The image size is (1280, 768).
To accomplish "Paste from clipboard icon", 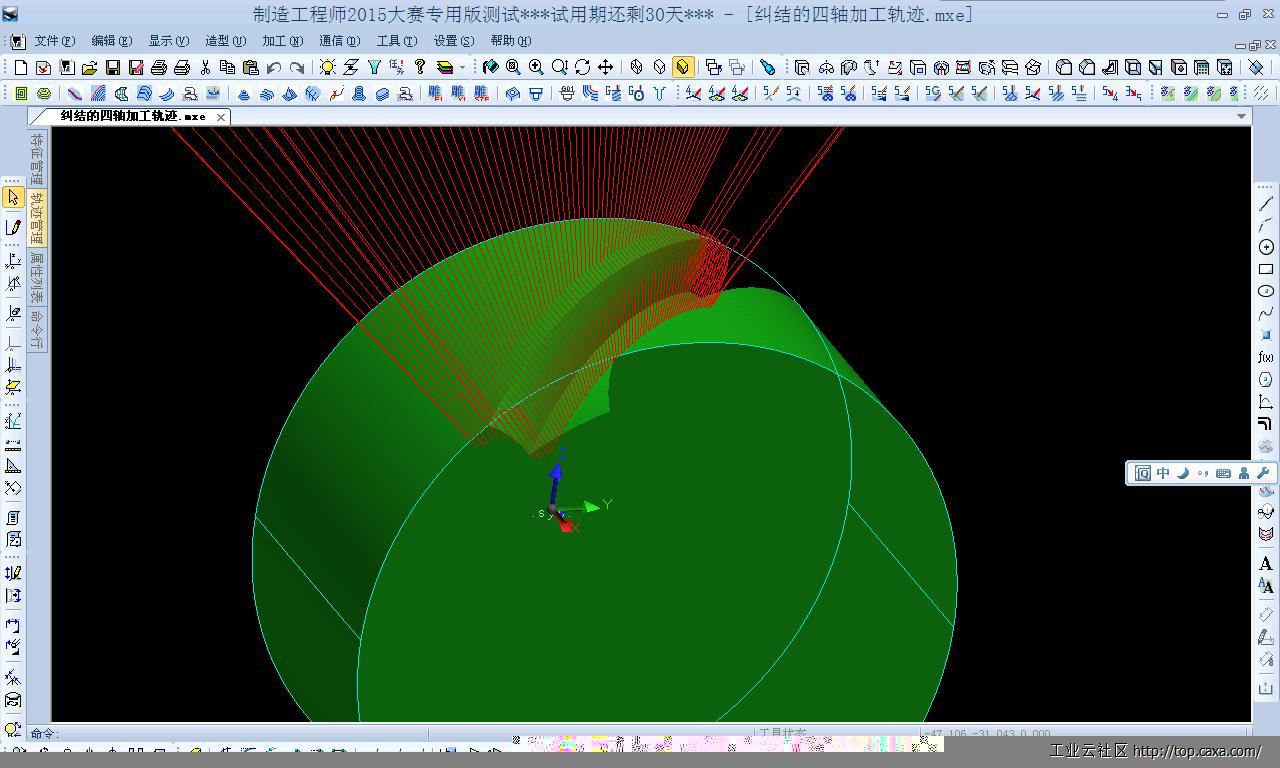I will [251, 67].
